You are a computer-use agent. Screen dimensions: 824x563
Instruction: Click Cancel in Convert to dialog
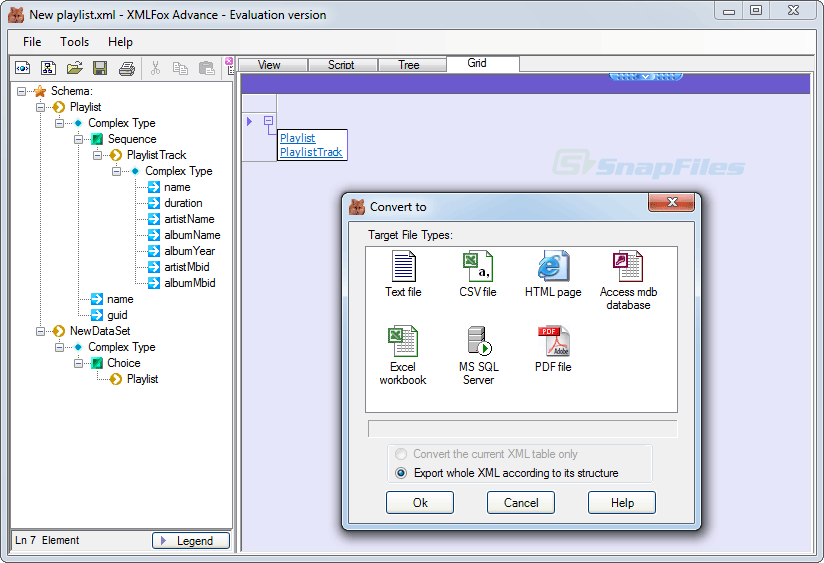point(521,503)
